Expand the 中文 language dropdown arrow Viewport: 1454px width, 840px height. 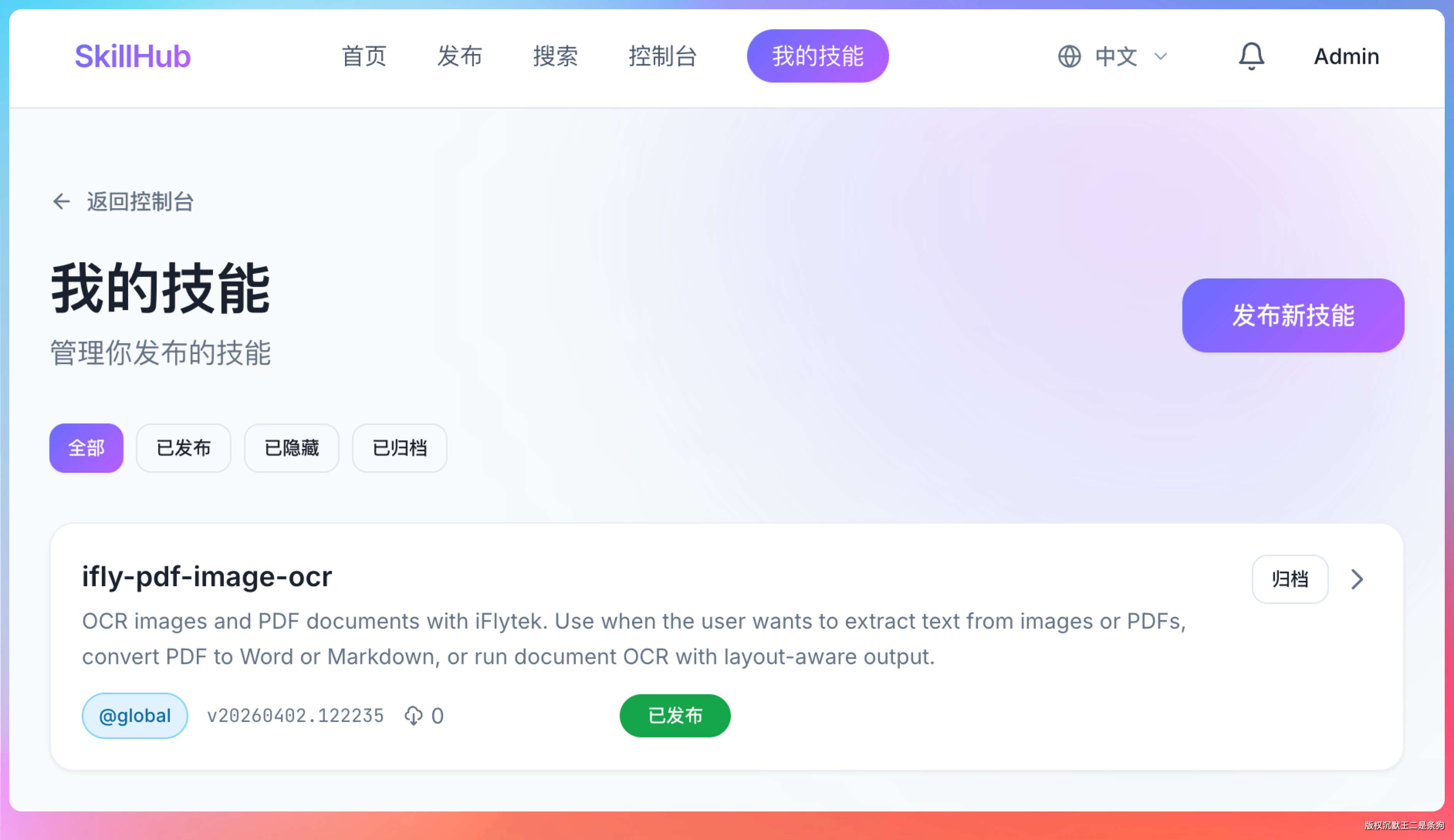[1160, 56]
